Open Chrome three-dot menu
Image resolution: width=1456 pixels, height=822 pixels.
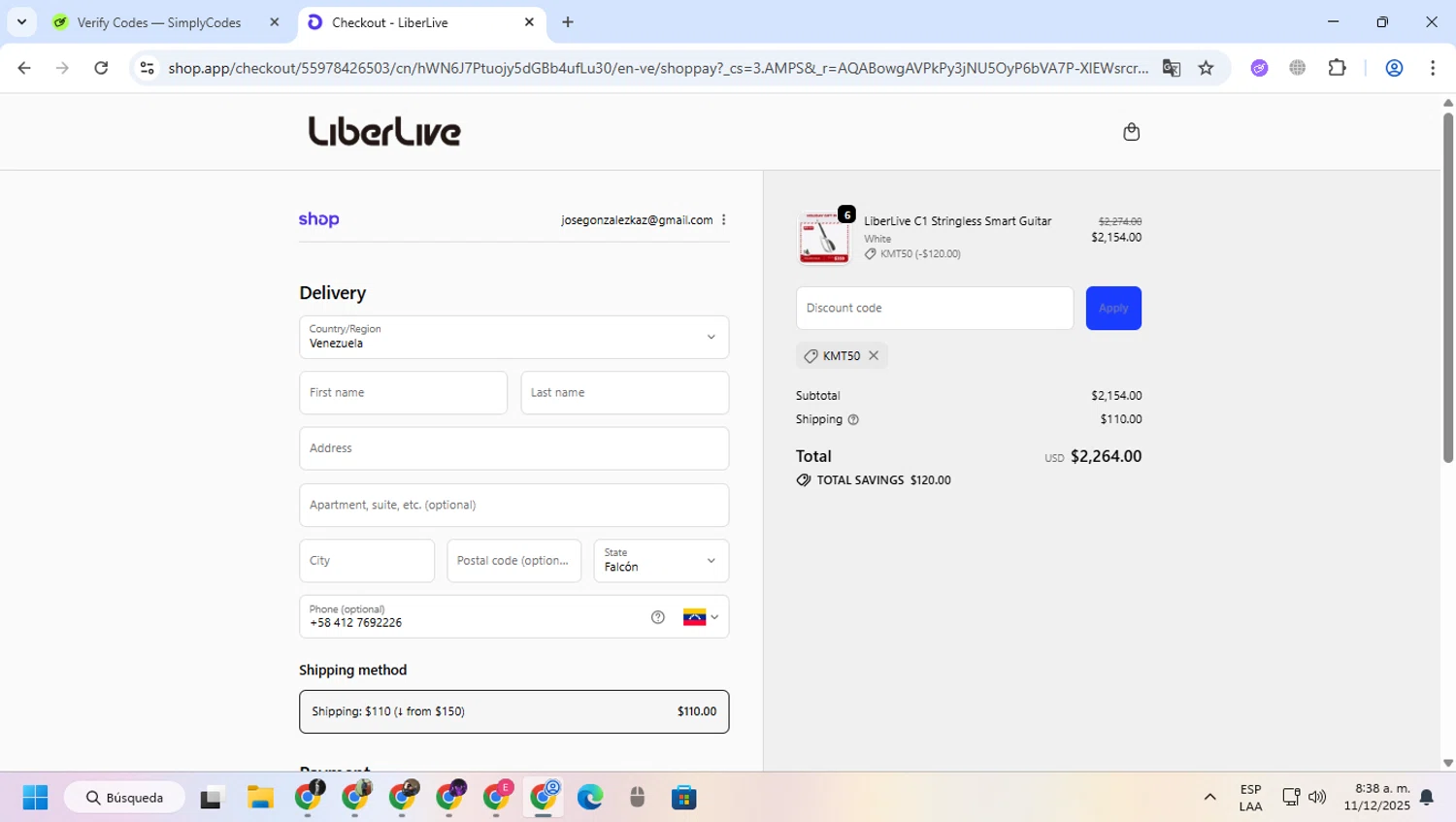(x=1433, y=68)
